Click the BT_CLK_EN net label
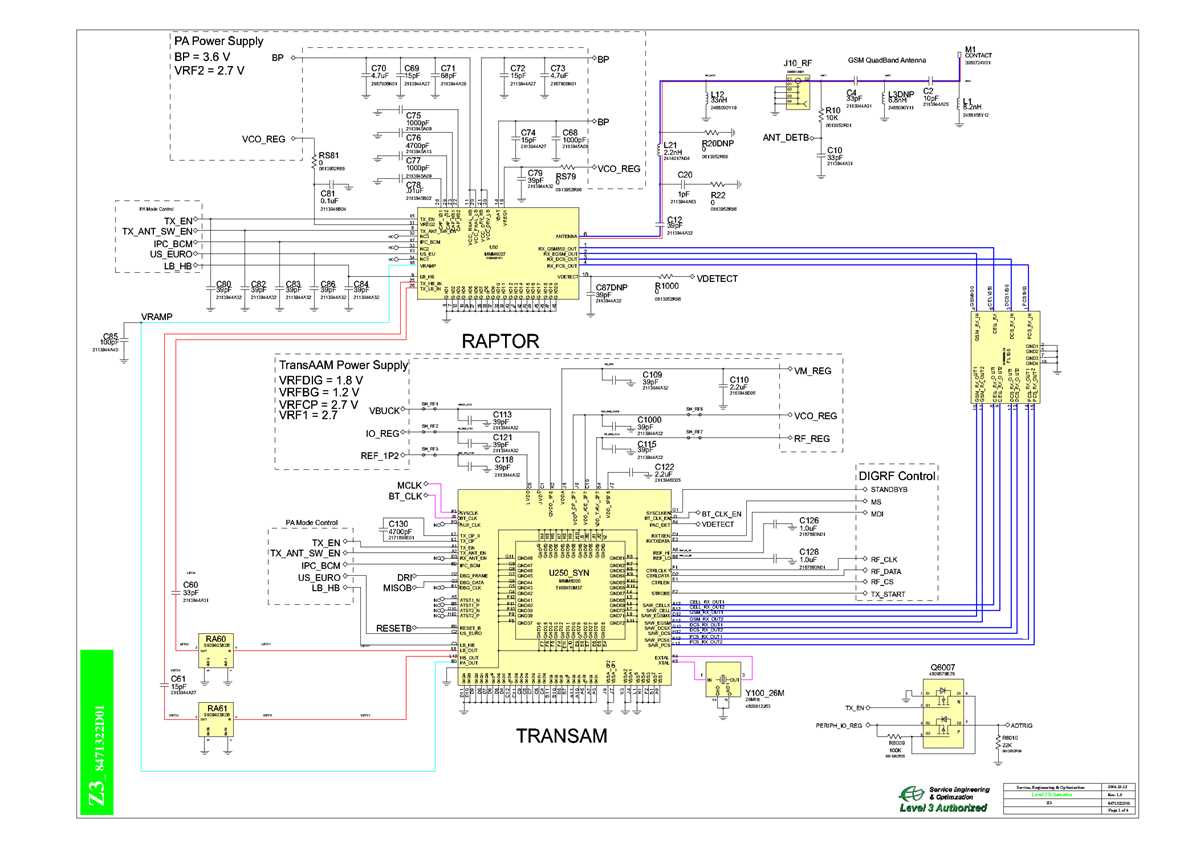This screenshot has height=848, width=1200. (x=722, y=513)
